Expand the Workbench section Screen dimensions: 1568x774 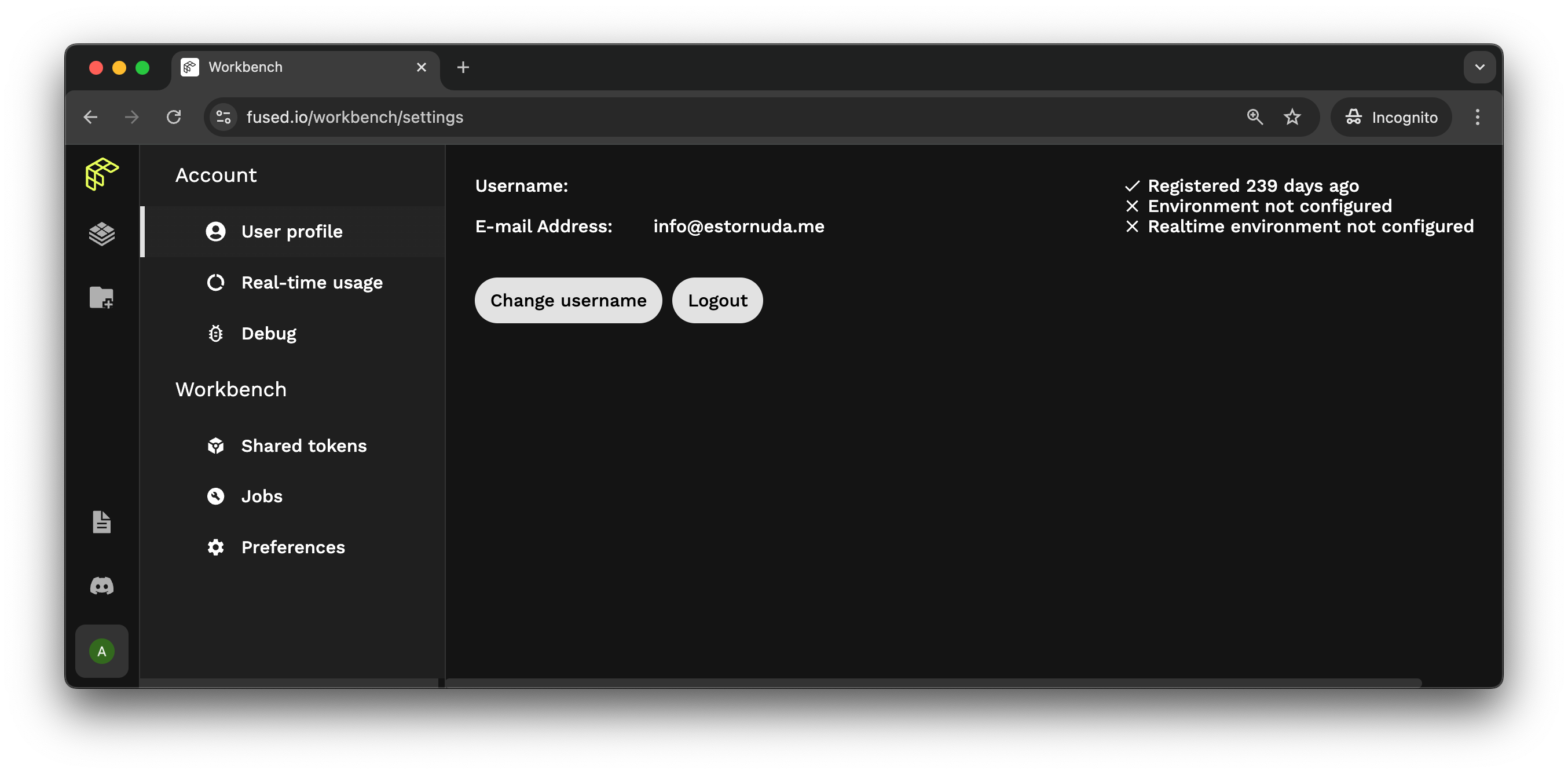click(x=230, y=389)
